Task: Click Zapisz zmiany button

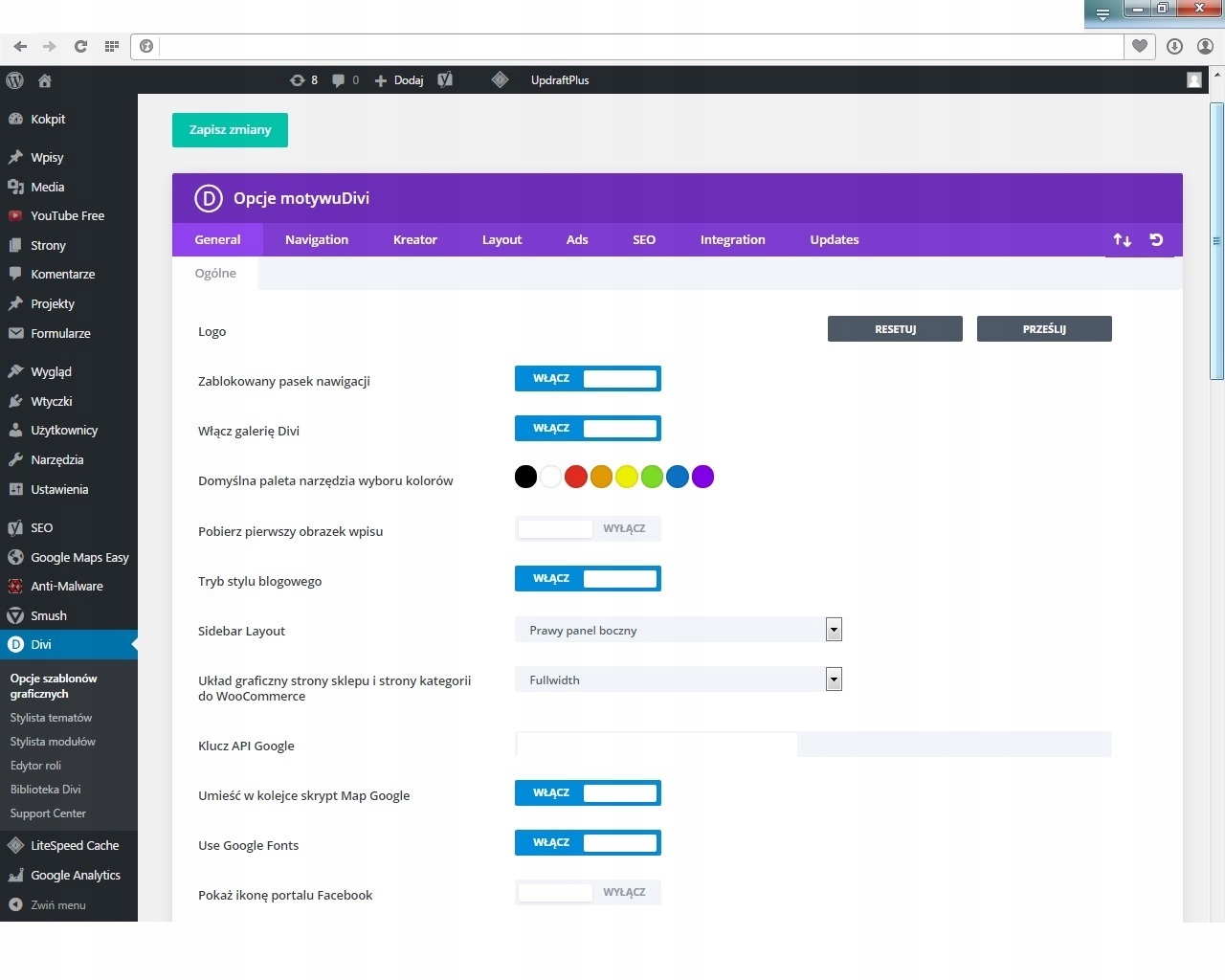Action: [230, 130]
